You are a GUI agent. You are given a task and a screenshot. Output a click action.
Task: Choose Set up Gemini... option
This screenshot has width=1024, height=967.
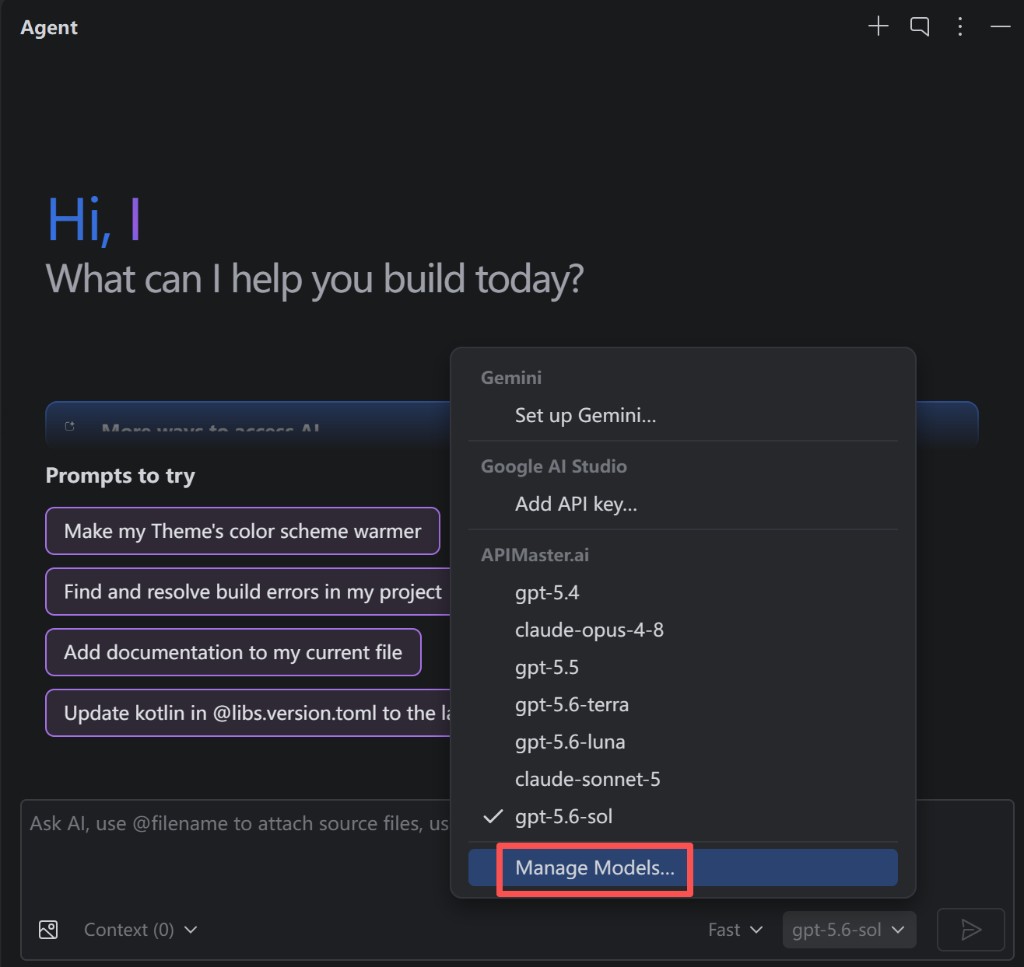(682, 415)
